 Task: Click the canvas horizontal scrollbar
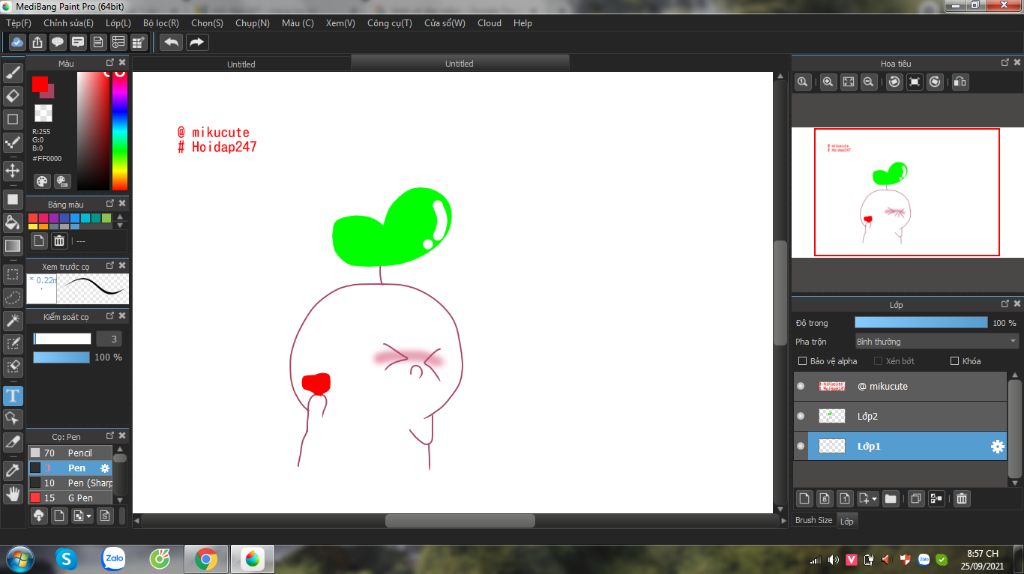[x=460, y=520]
